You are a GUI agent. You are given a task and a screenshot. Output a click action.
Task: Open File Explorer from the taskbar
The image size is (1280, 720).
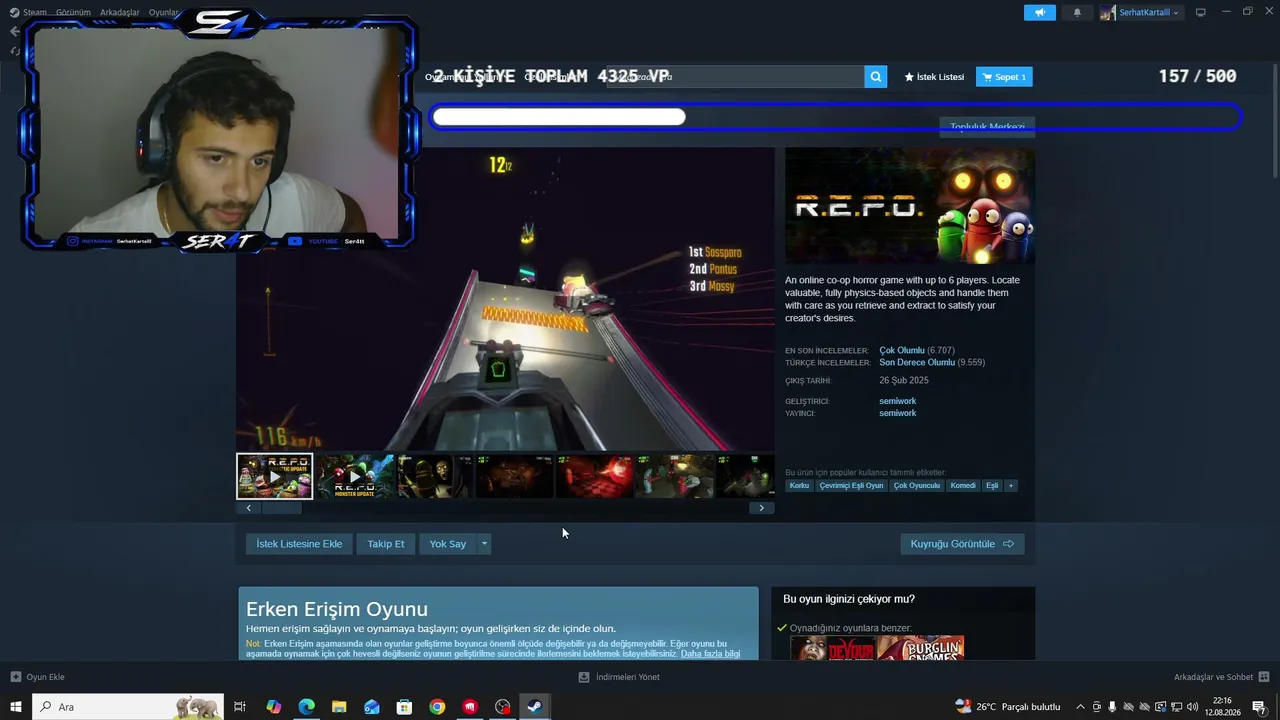[x=339, y=707]
